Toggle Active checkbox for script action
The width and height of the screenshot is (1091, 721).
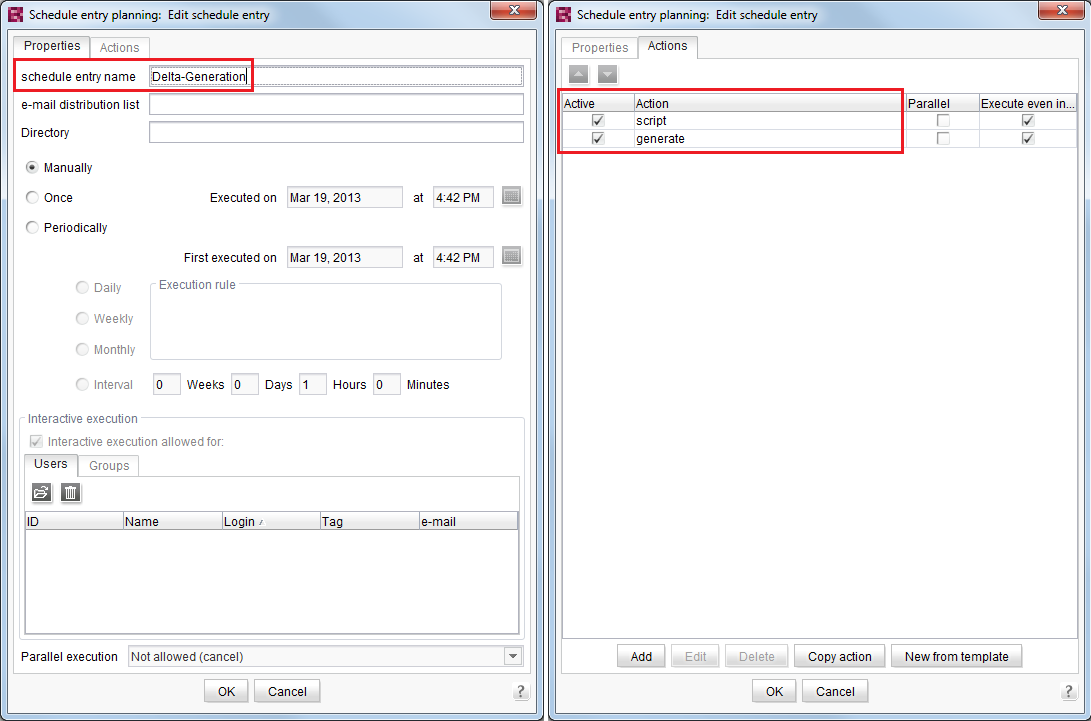click(598, 120)
